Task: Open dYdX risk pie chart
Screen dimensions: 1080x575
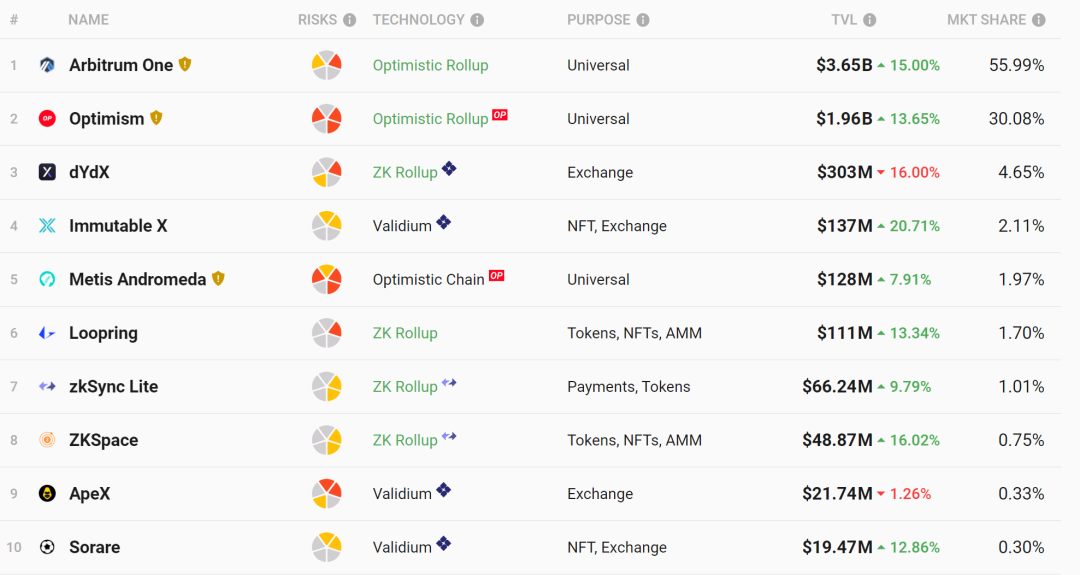Action: click(326, 172)
